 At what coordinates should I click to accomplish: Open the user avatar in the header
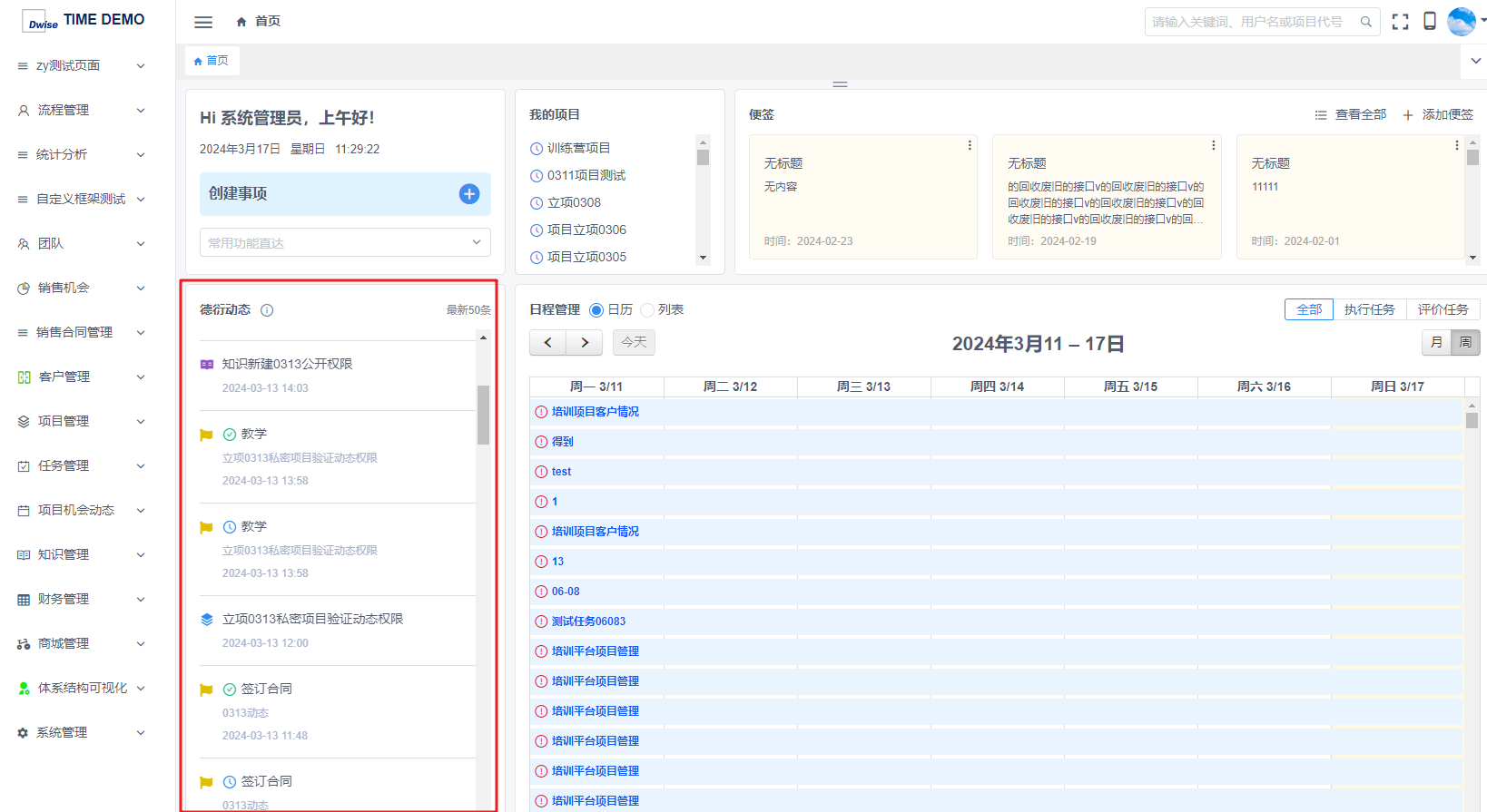pyautogui.click(x=1461, y=22)
